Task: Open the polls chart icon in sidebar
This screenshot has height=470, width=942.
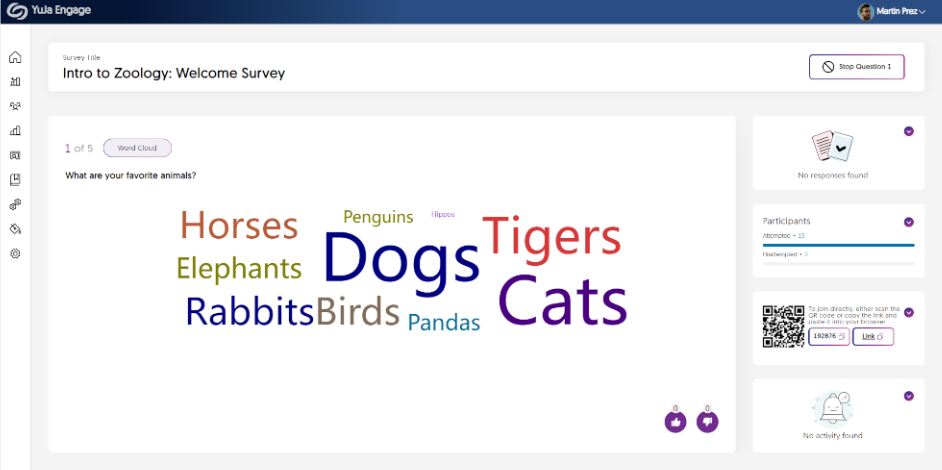Action: click(x=15, y=82)
